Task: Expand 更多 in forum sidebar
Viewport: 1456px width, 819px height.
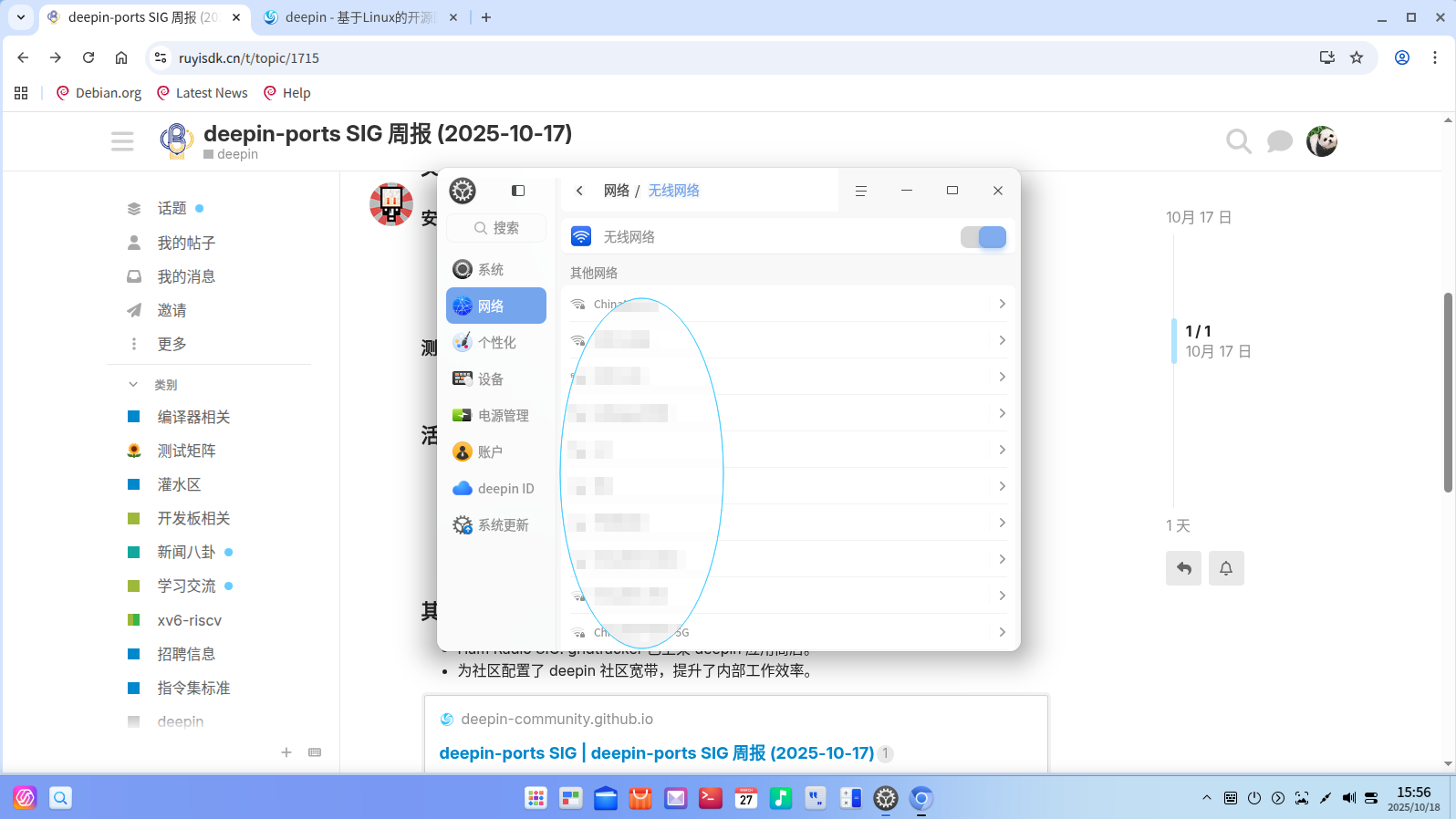Action: [x=172, y=344]
